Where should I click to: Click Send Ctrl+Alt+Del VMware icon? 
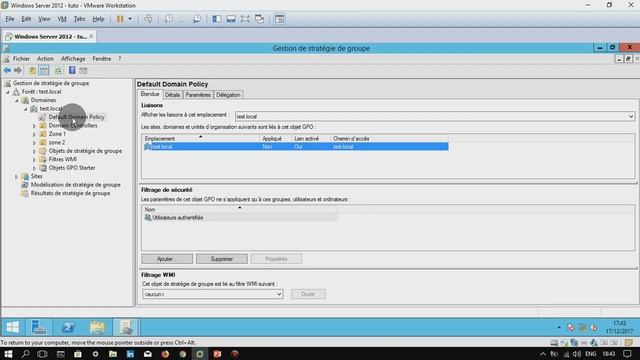(x=148, y=19)
